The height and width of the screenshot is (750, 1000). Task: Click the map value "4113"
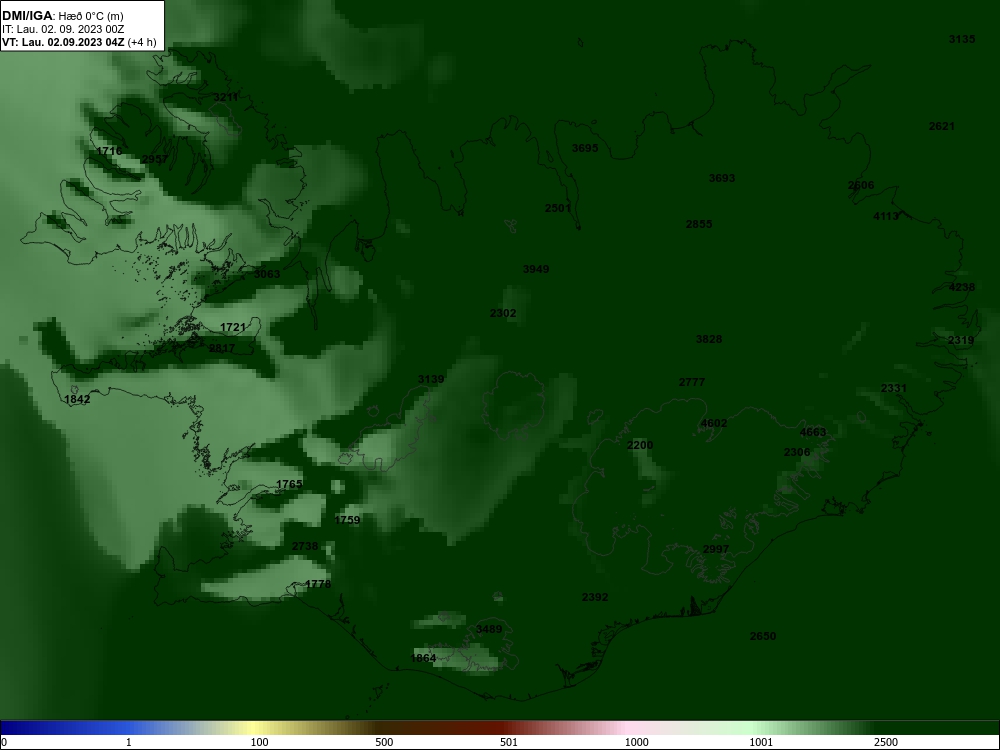click(886, 216)
